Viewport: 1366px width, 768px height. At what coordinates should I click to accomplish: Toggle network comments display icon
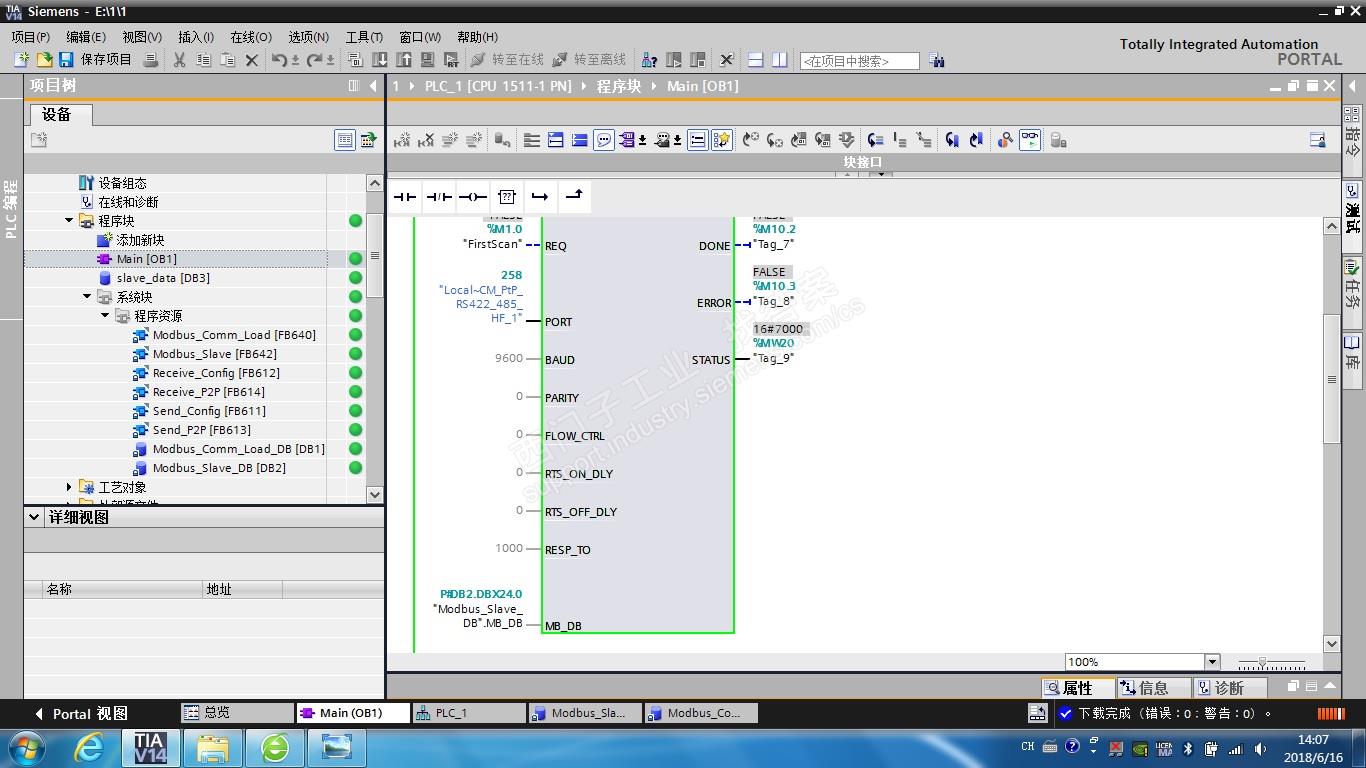point(604,140)
